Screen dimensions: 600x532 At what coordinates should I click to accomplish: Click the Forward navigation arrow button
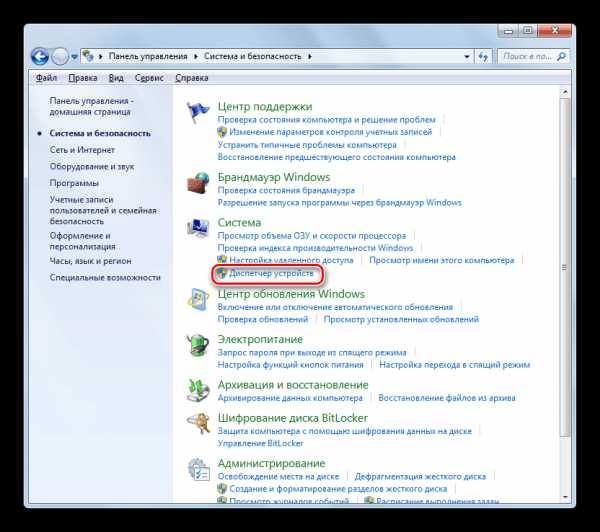tap(60, 57)
